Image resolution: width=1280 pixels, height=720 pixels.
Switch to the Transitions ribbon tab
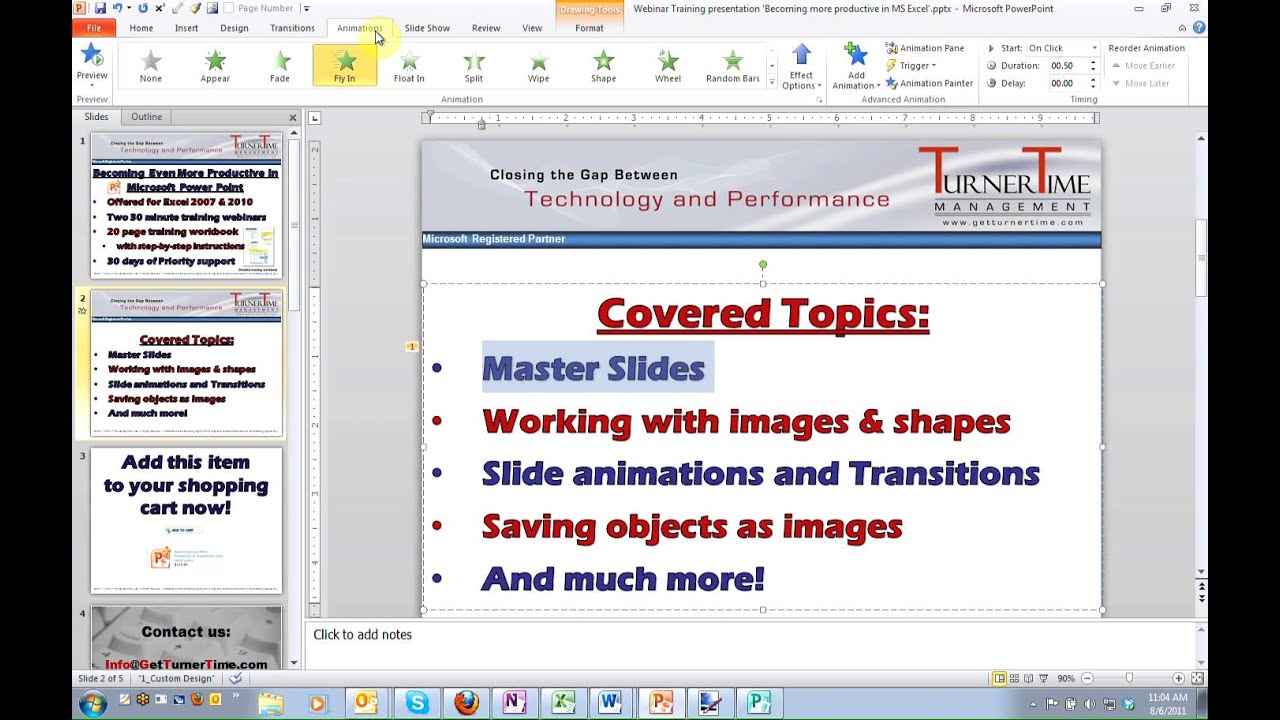coord(292,28)
